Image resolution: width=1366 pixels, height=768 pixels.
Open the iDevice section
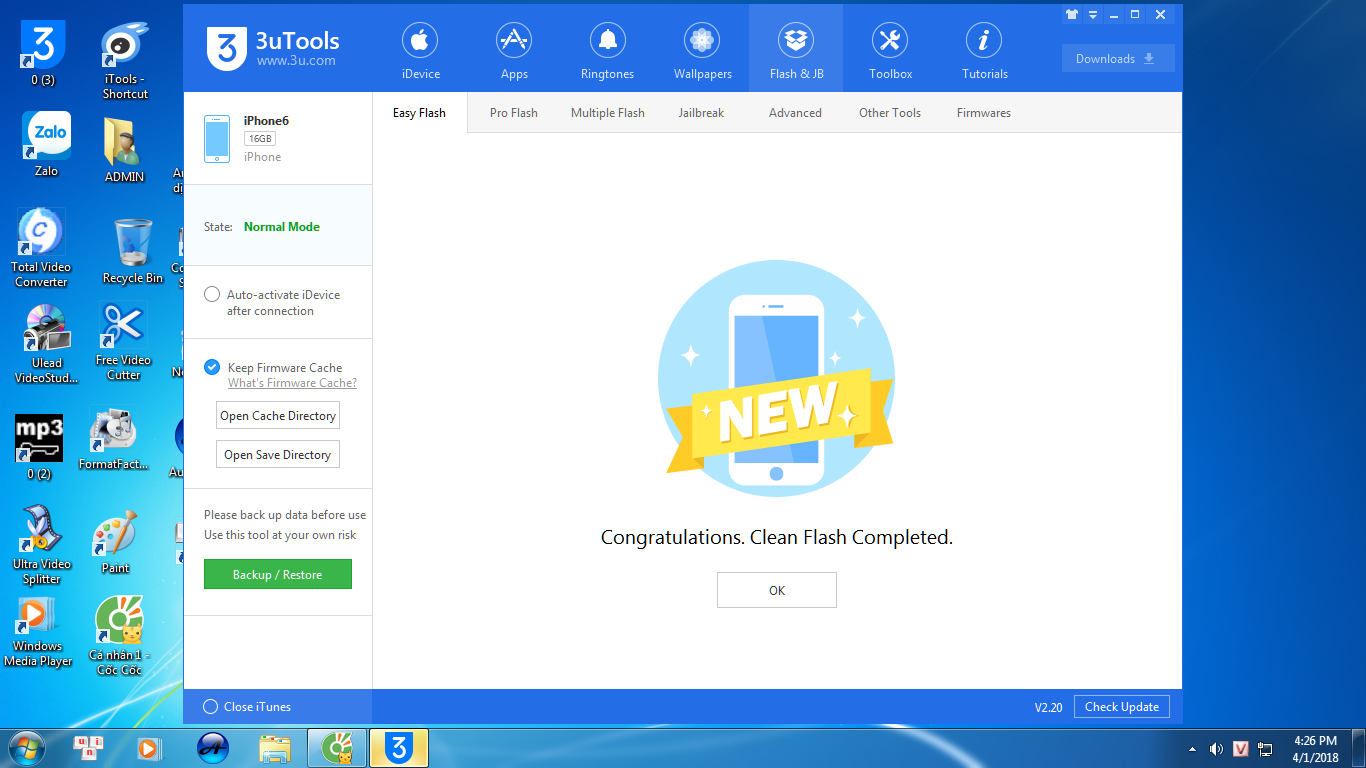click(x=420, y=52)
